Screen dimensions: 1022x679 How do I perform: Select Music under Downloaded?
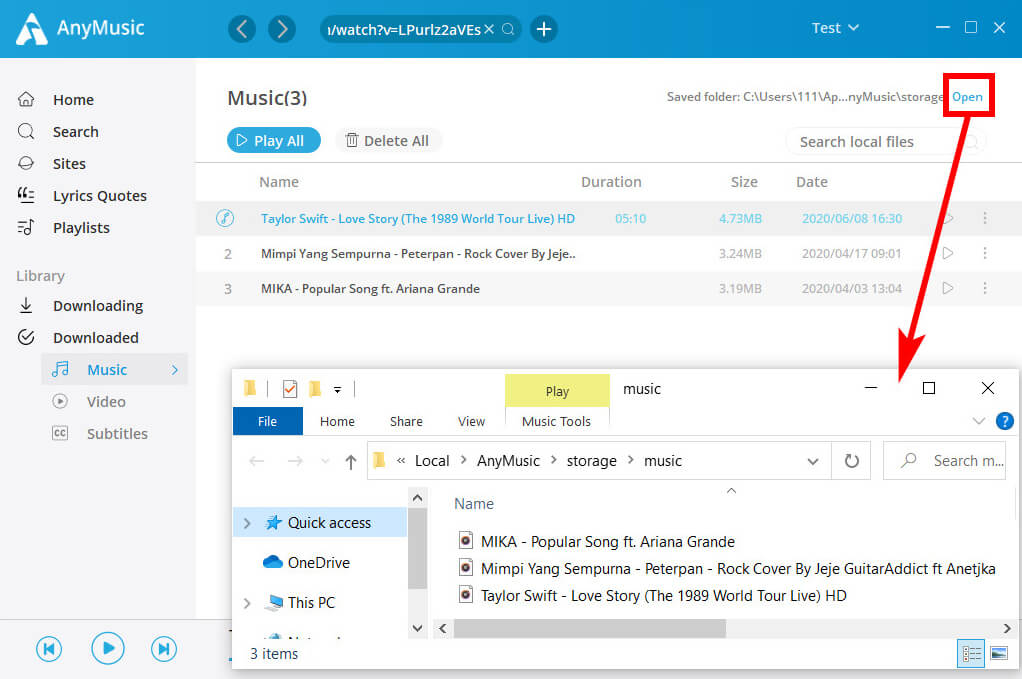[115, 369]
